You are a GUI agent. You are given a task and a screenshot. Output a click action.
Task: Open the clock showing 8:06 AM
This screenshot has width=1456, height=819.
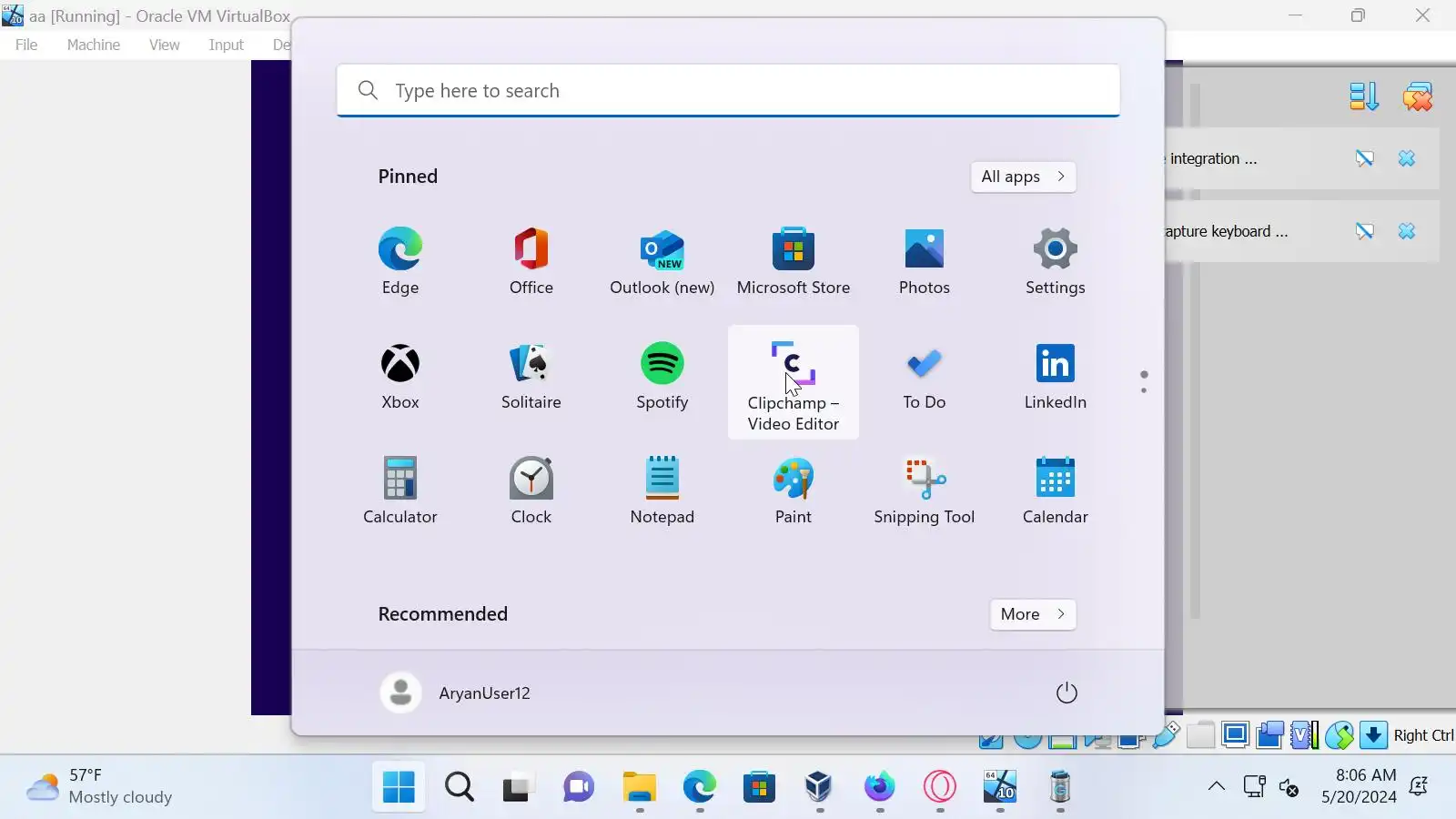tap(1359, 786)
